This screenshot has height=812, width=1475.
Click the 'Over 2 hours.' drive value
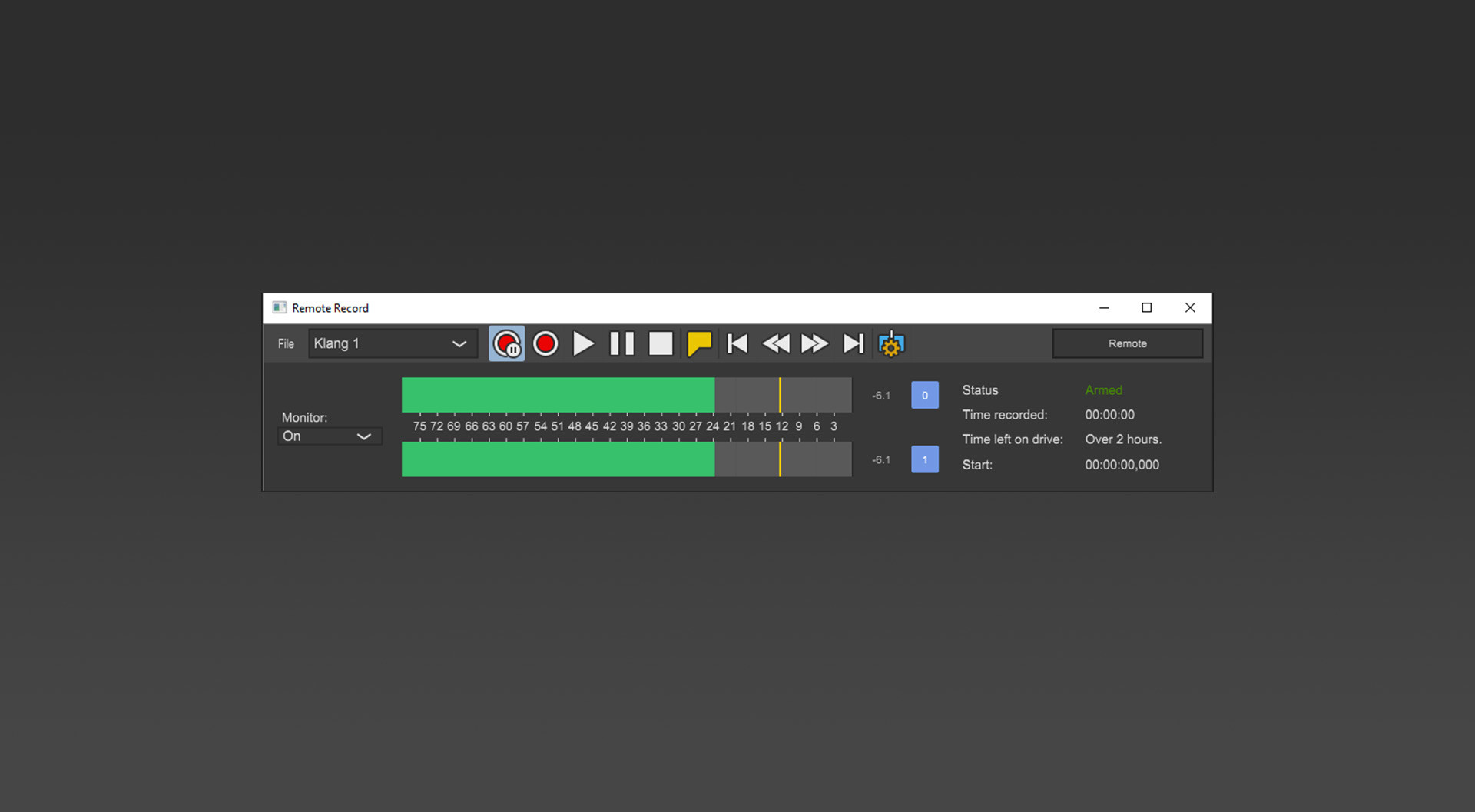point(1123,439)
